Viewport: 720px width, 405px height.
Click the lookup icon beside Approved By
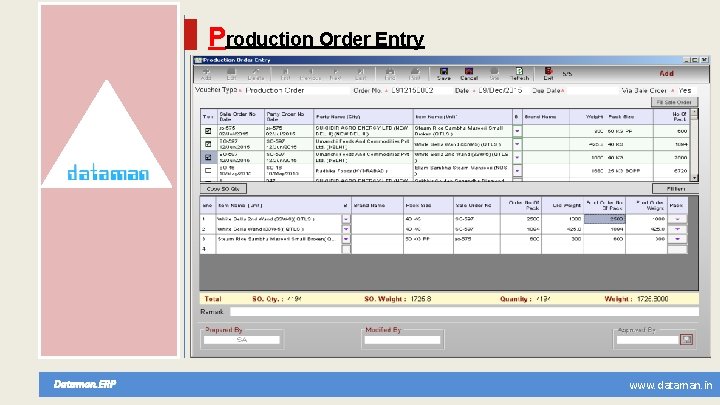pyautogui.click(x=686, y=339)
